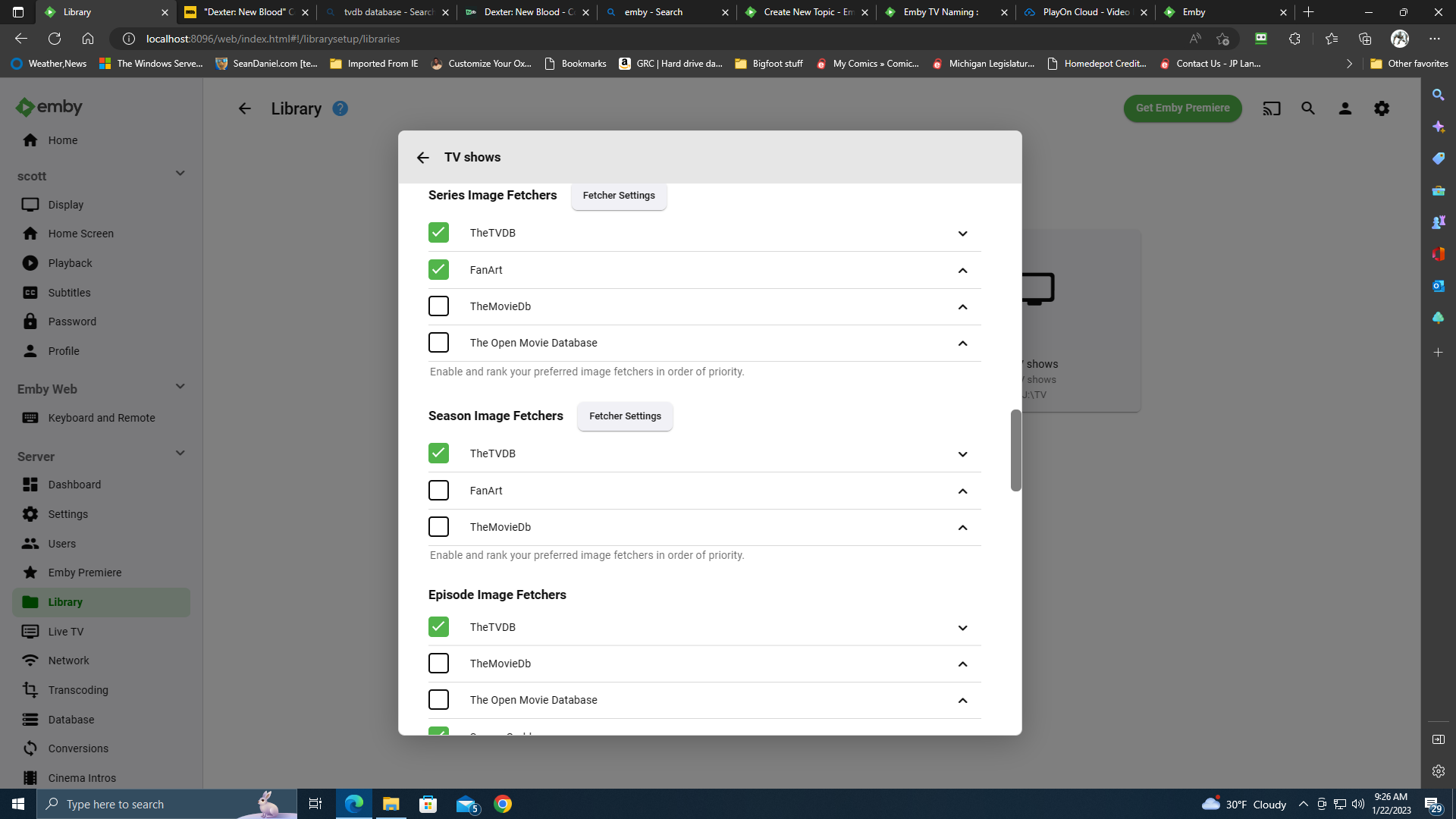The image size is (1456, 819).
Task: Move Series TheTVDB fetcher down
Action: [962, 234]
